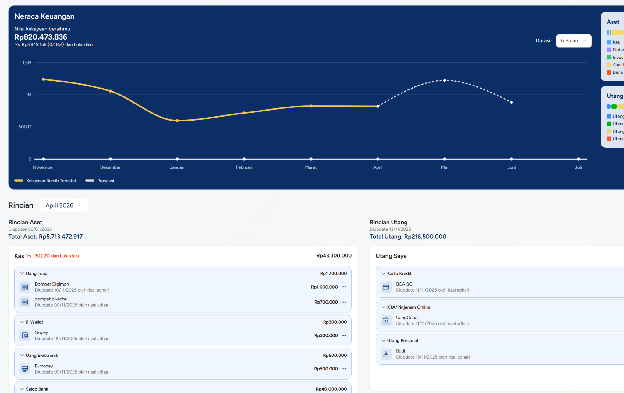Viewport: 624px width, 393px height.
Task: Click the Rp40.000.000 Saldo Bank total
Action: 331,389
